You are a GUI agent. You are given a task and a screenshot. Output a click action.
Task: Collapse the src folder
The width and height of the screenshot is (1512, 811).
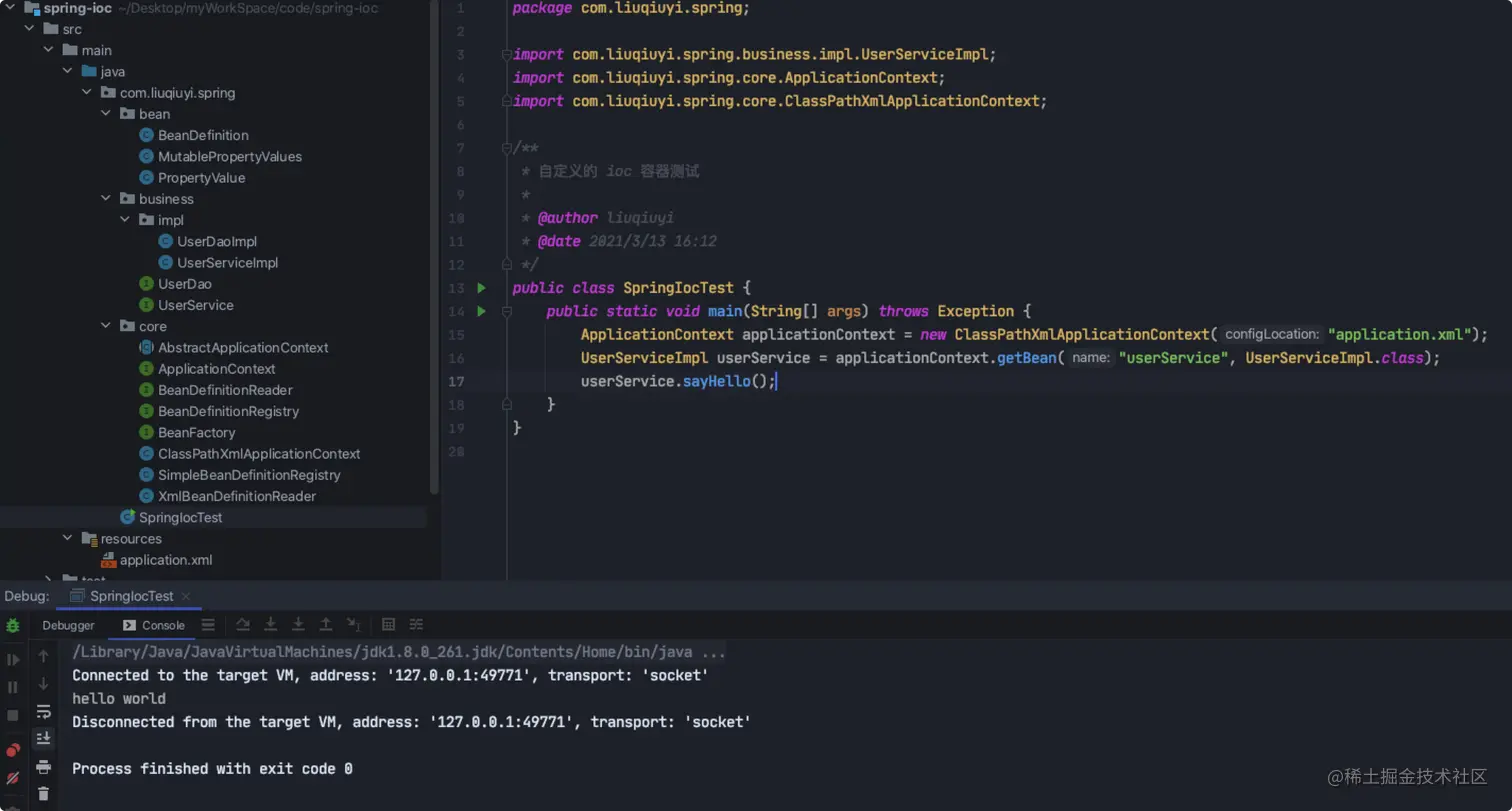pyautogui.click(x=29, y=29)
